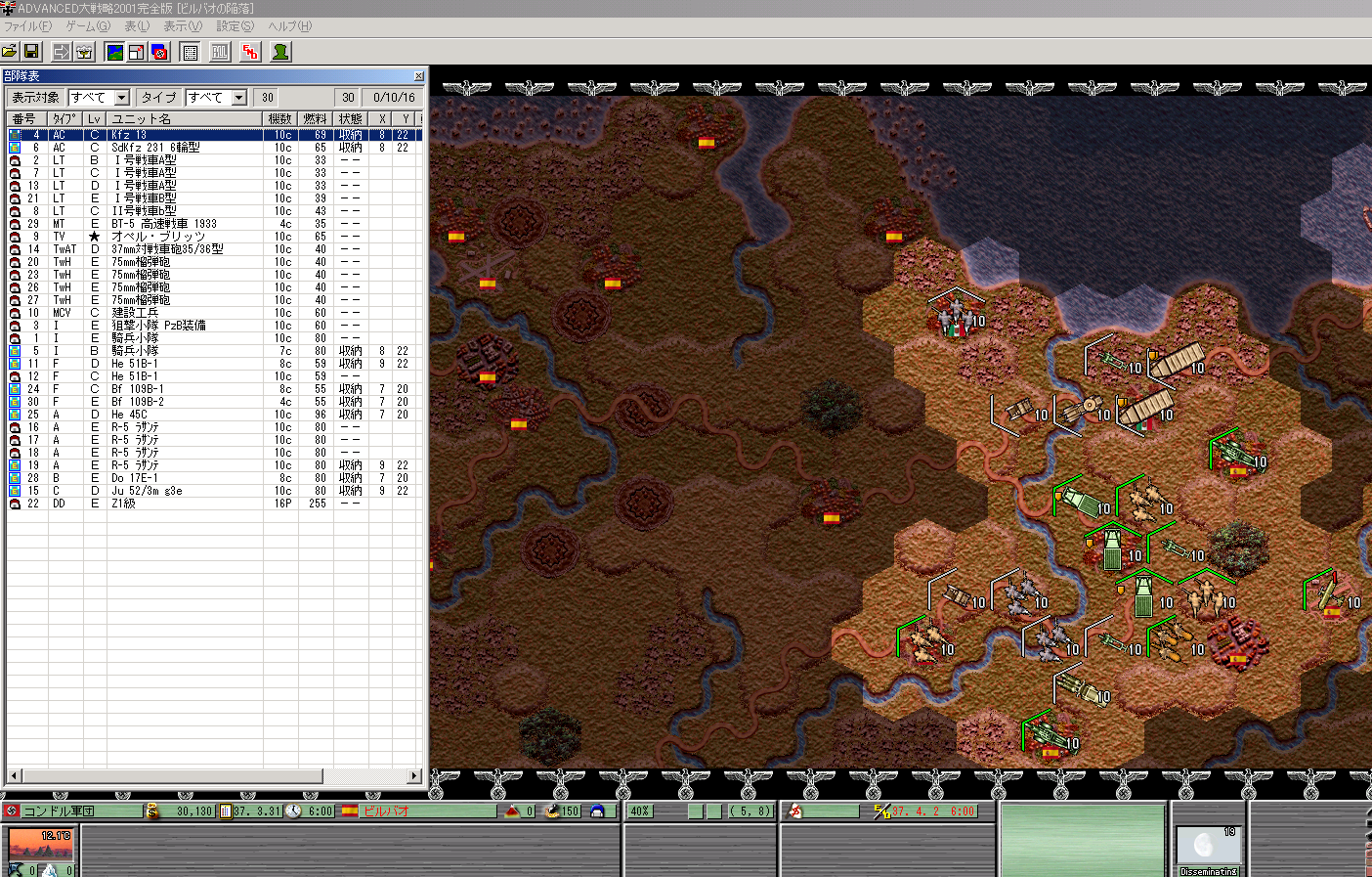Sort unit table by 機数 column header
1372x877 pixels.
point(280,119)
